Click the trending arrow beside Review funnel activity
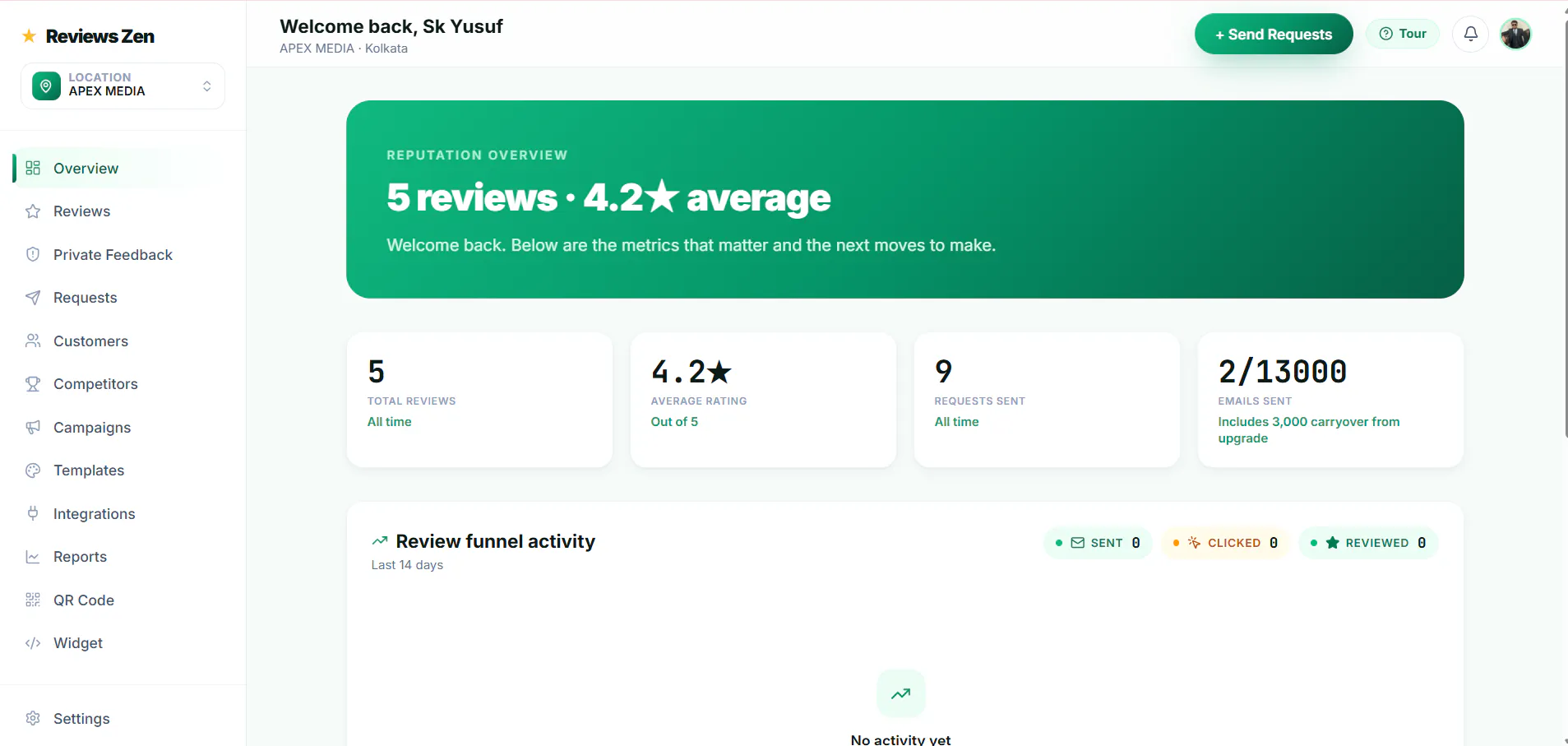The height and width of the screenshot is (746, 1568). [x=380, y=540]
